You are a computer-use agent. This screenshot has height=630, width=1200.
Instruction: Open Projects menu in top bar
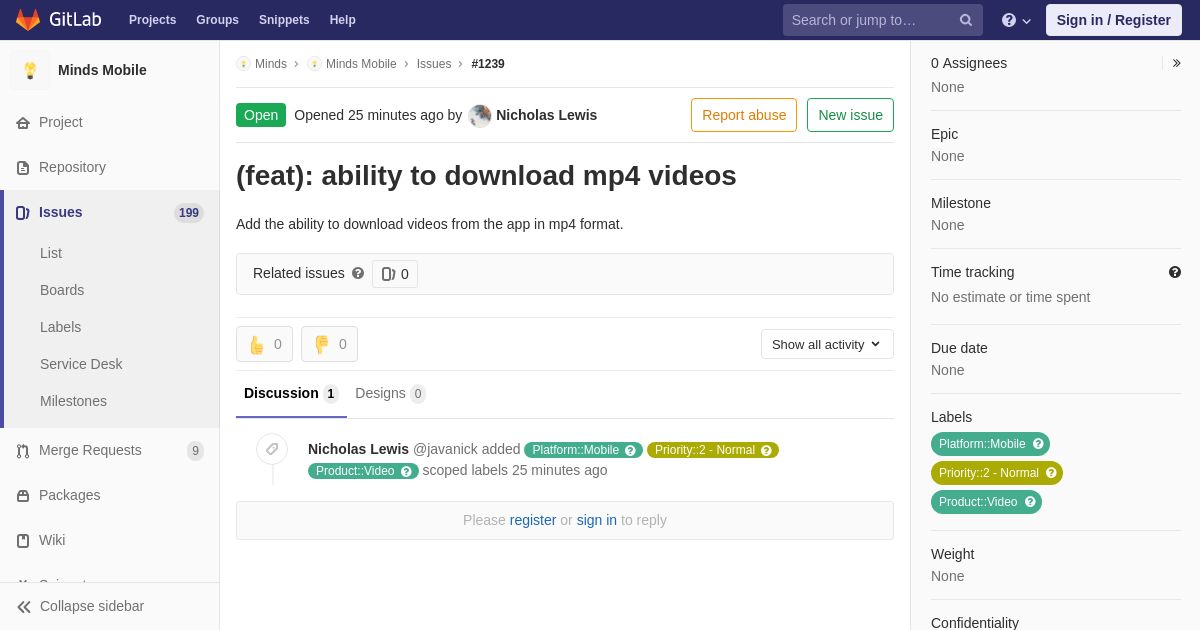point(152,20)
